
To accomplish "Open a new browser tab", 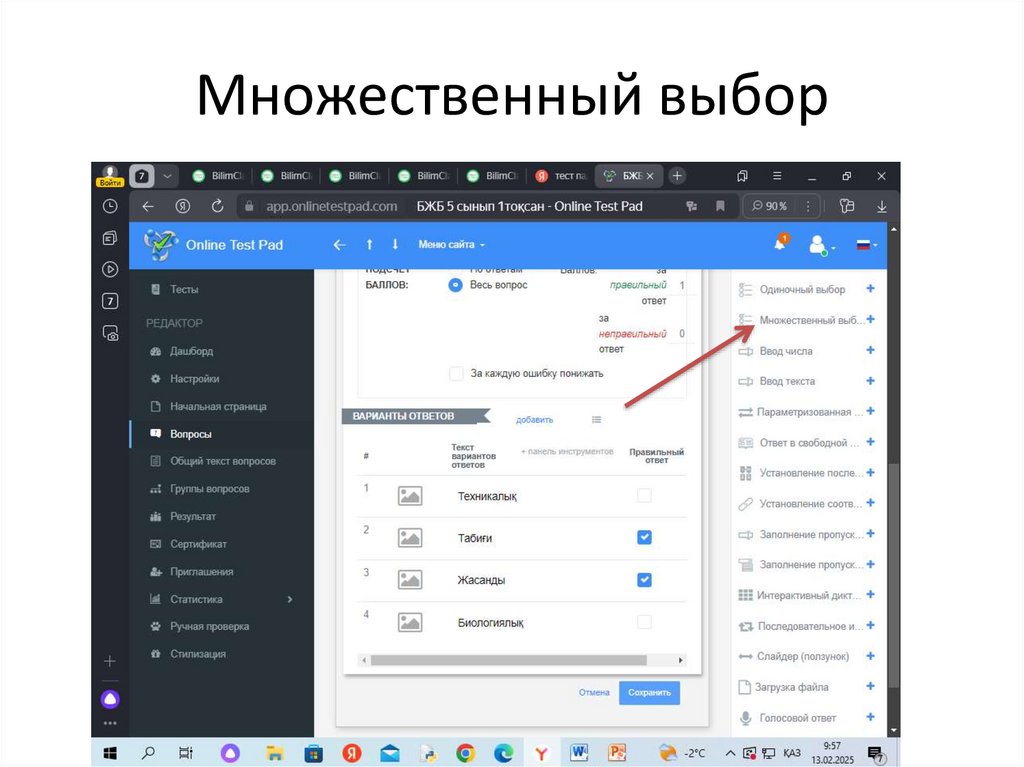I will click(677, 176).
